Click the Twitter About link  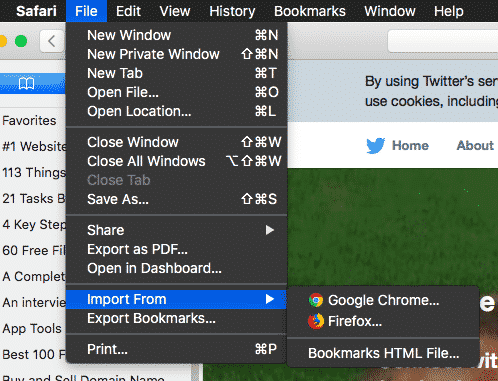click(x=475, y=146)
